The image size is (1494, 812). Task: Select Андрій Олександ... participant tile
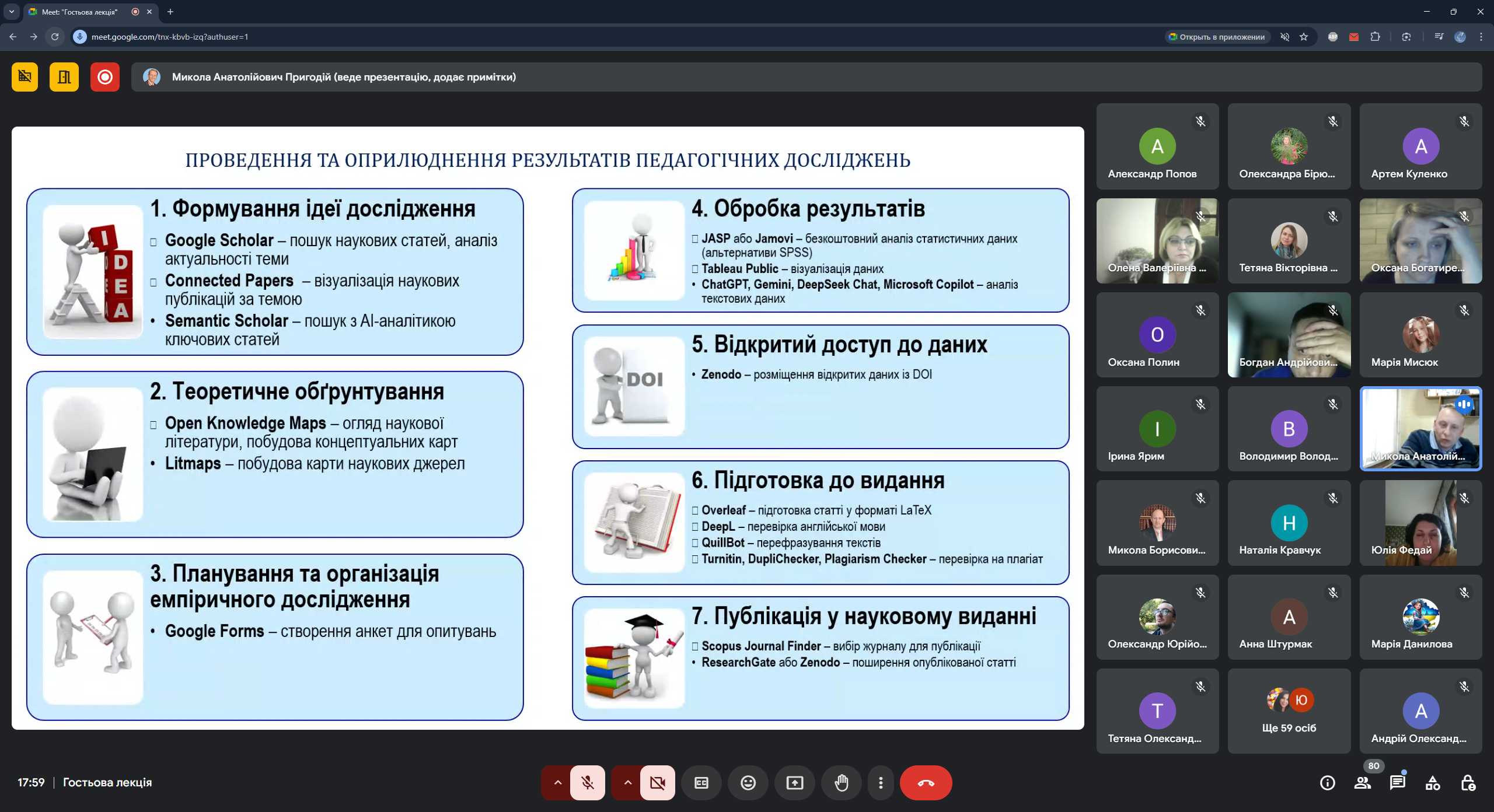pyautogui.click(x=1421, y=711)
